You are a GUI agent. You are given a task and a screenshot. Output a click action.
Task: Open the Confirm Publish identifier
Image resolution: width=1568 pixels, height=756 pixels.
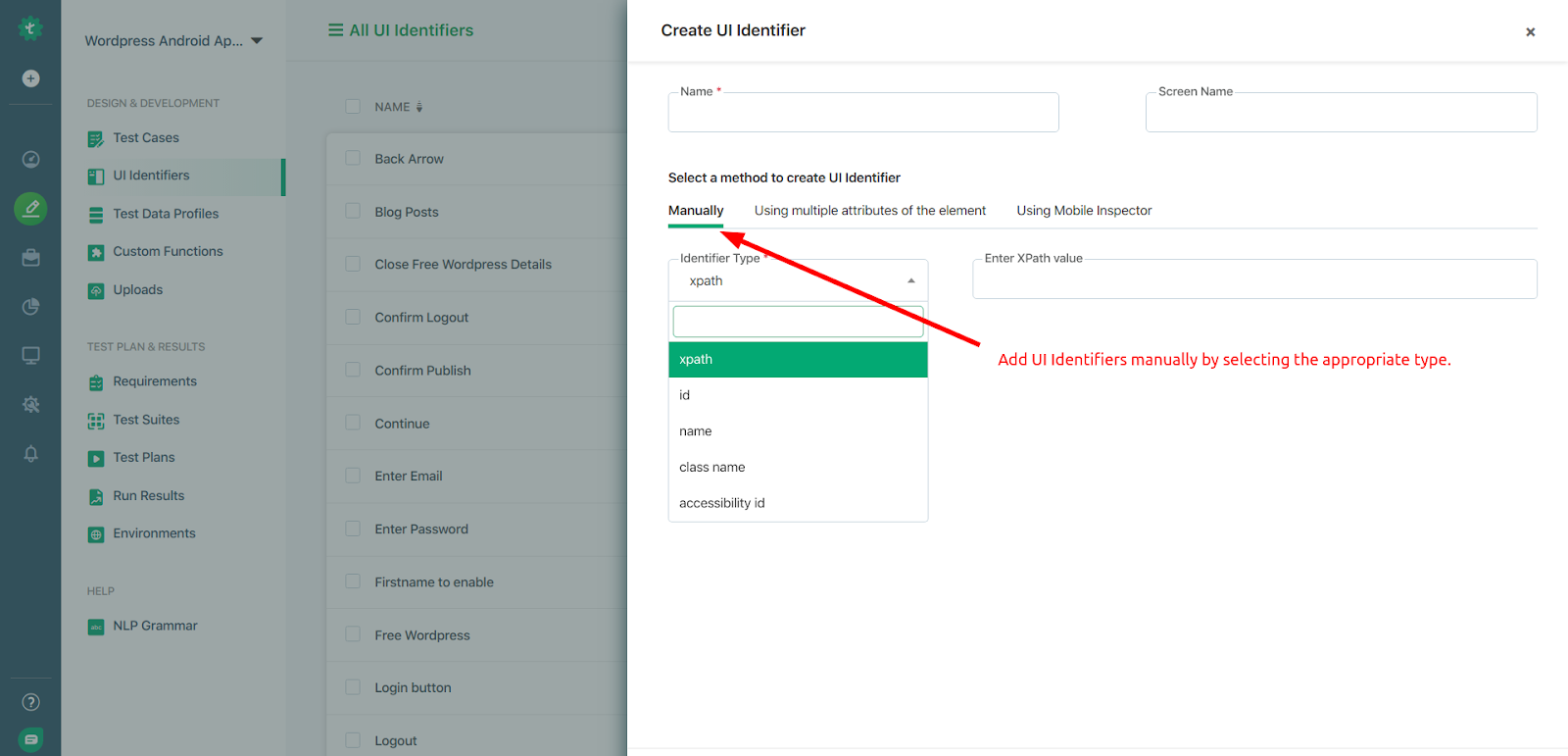coord(422,371)
